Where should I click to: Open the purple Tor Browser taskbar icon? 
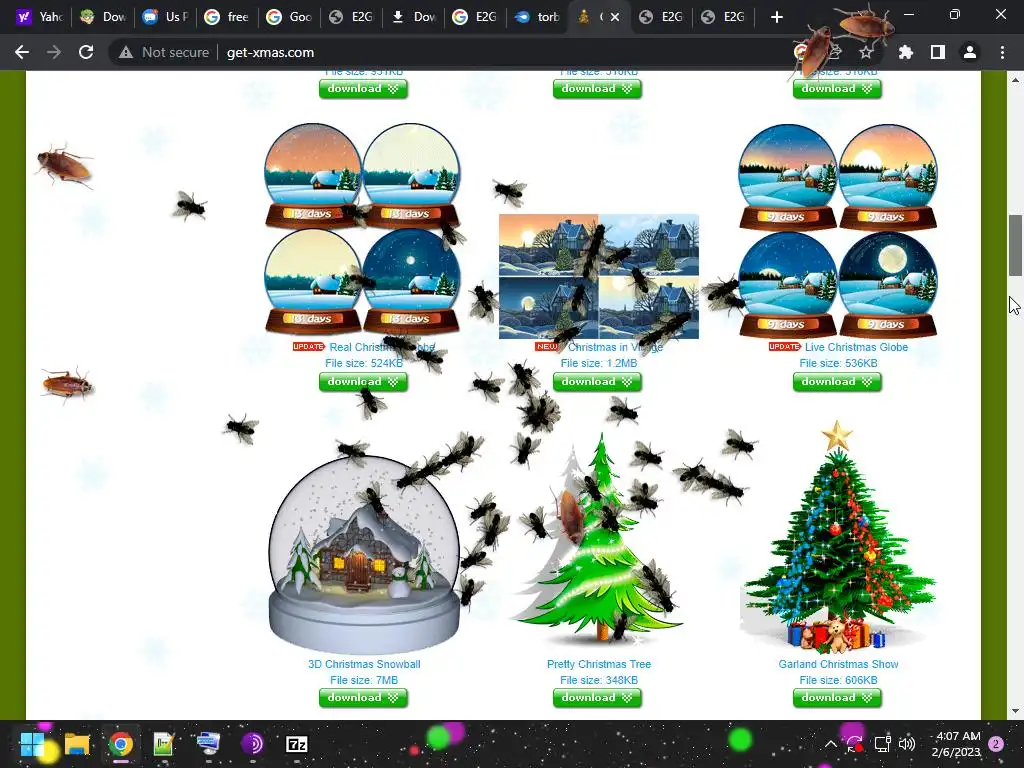(253, 744)
